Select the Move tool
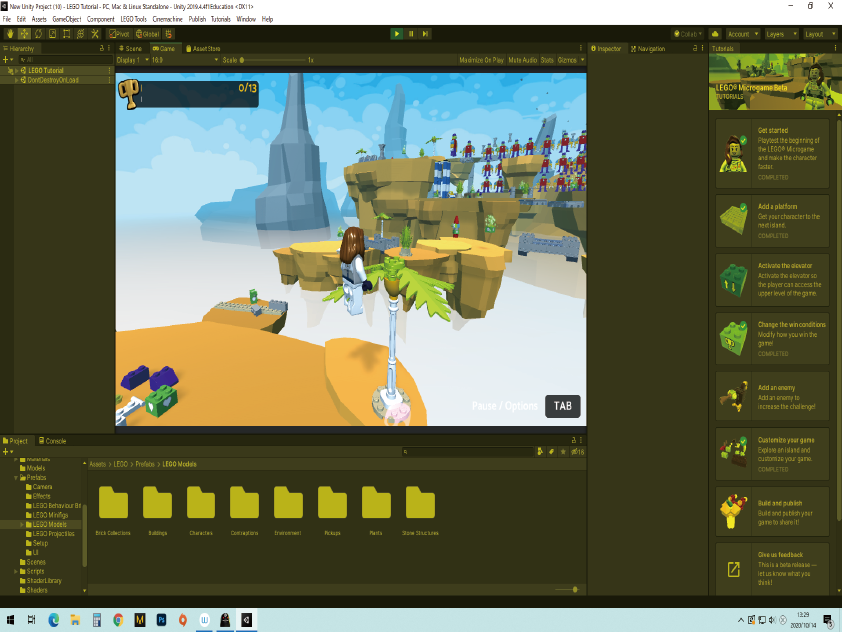Viewport: 842px width, 633px height. [x=24, y=34]
